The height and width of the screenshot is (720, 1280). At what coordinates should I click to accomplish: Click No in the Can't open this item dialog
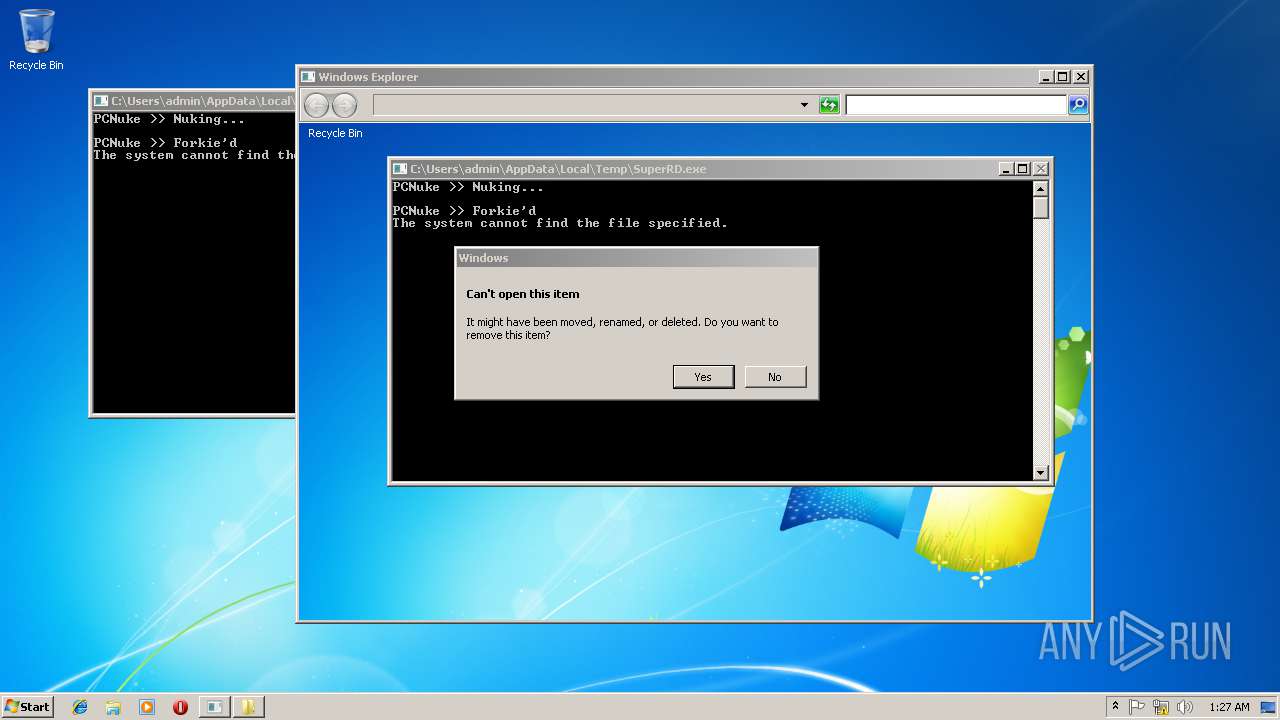click(775, 377)
